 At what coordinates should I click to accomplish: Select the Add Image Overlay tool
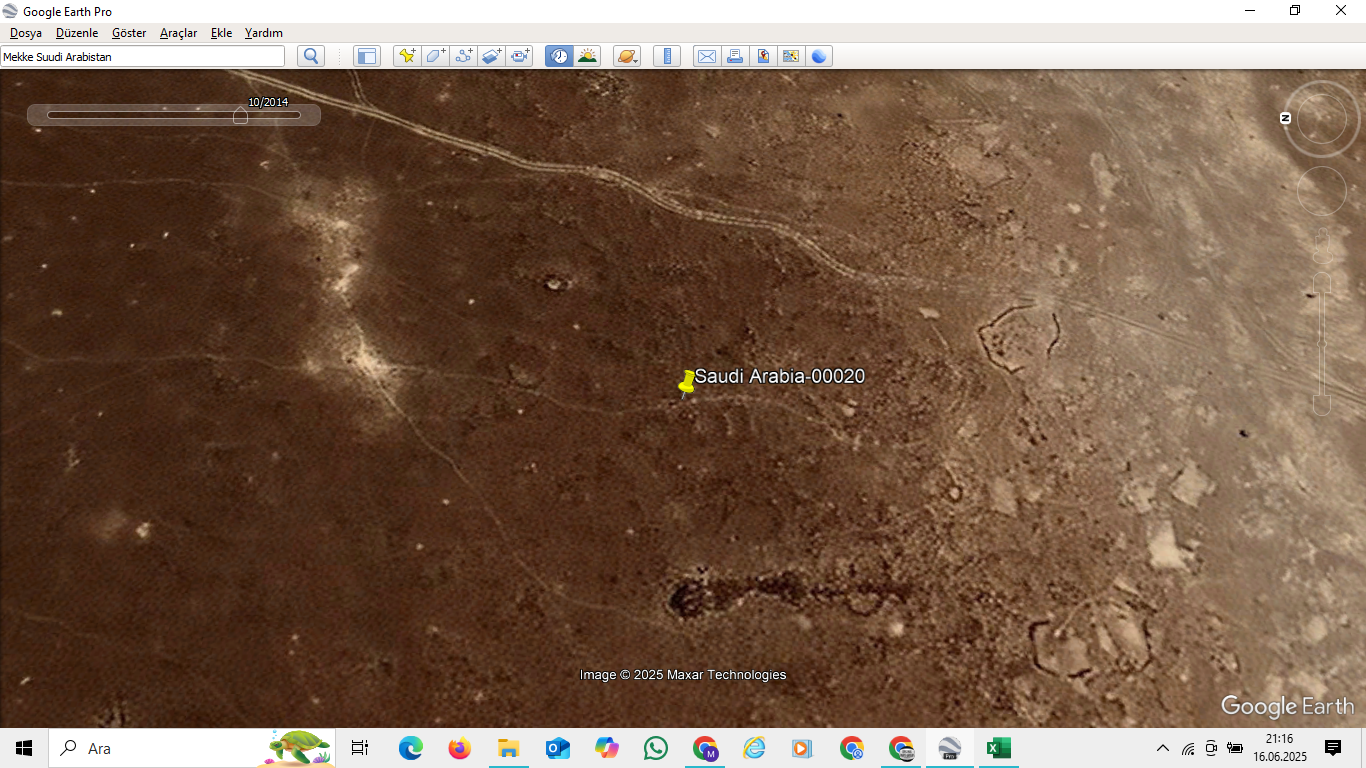click(x=491, y=56)
